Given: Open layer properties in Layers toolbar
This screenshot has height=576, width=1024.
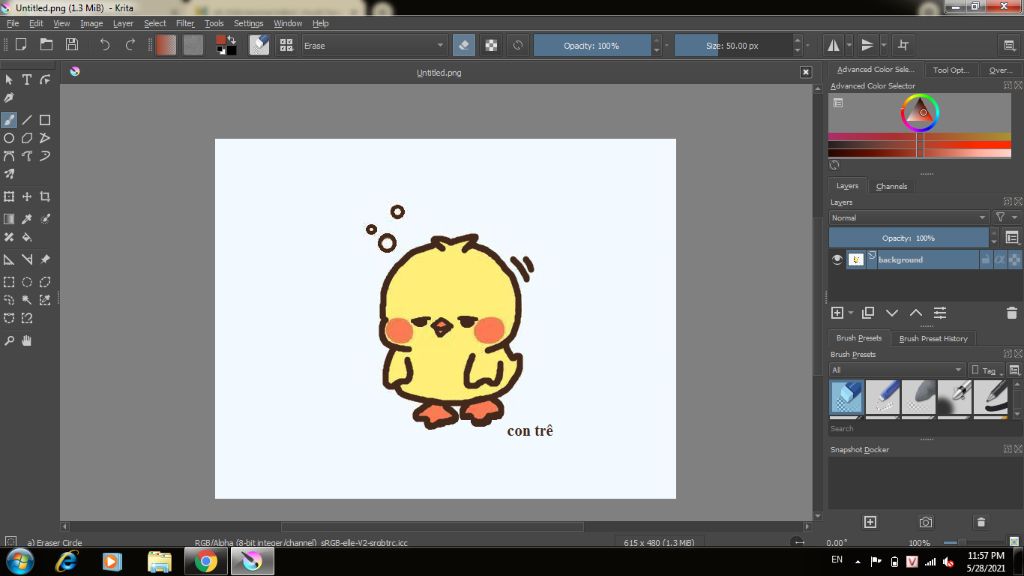Looking at the screenshot, I should click(940, 313).
